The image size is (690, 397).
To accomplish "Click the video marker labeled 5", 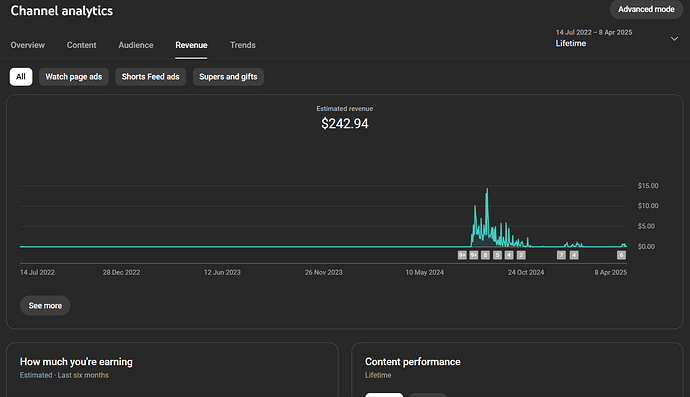I will (x=497, y=255).
